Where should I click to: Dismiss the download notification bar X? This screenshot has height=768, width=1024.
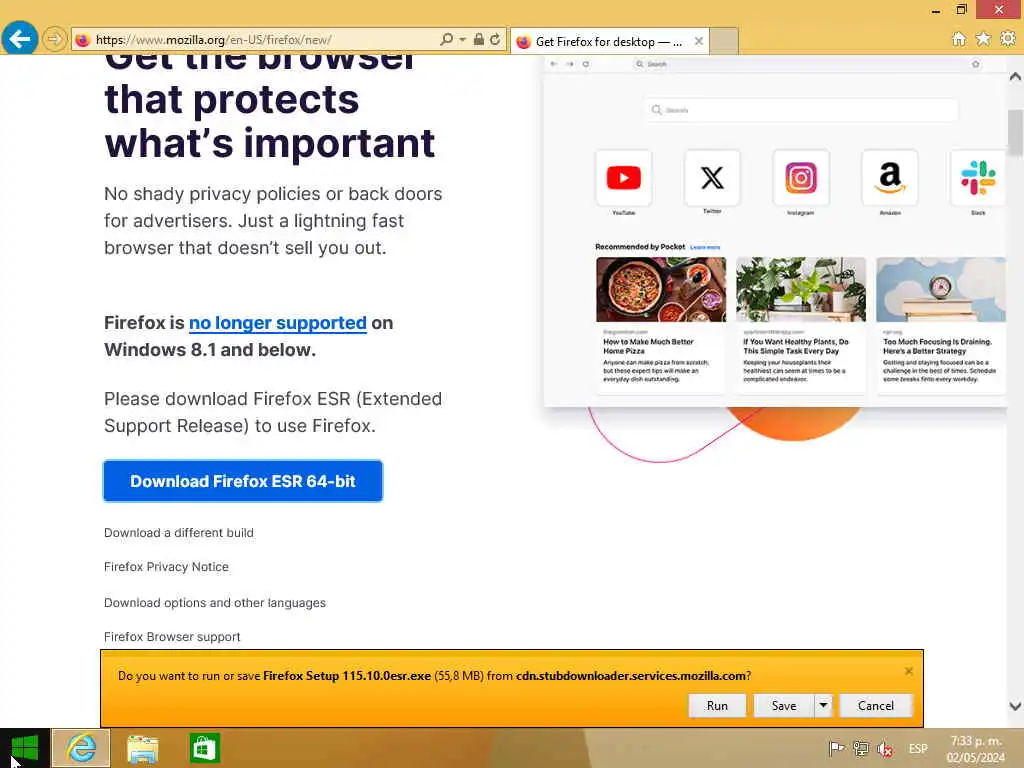908,671
